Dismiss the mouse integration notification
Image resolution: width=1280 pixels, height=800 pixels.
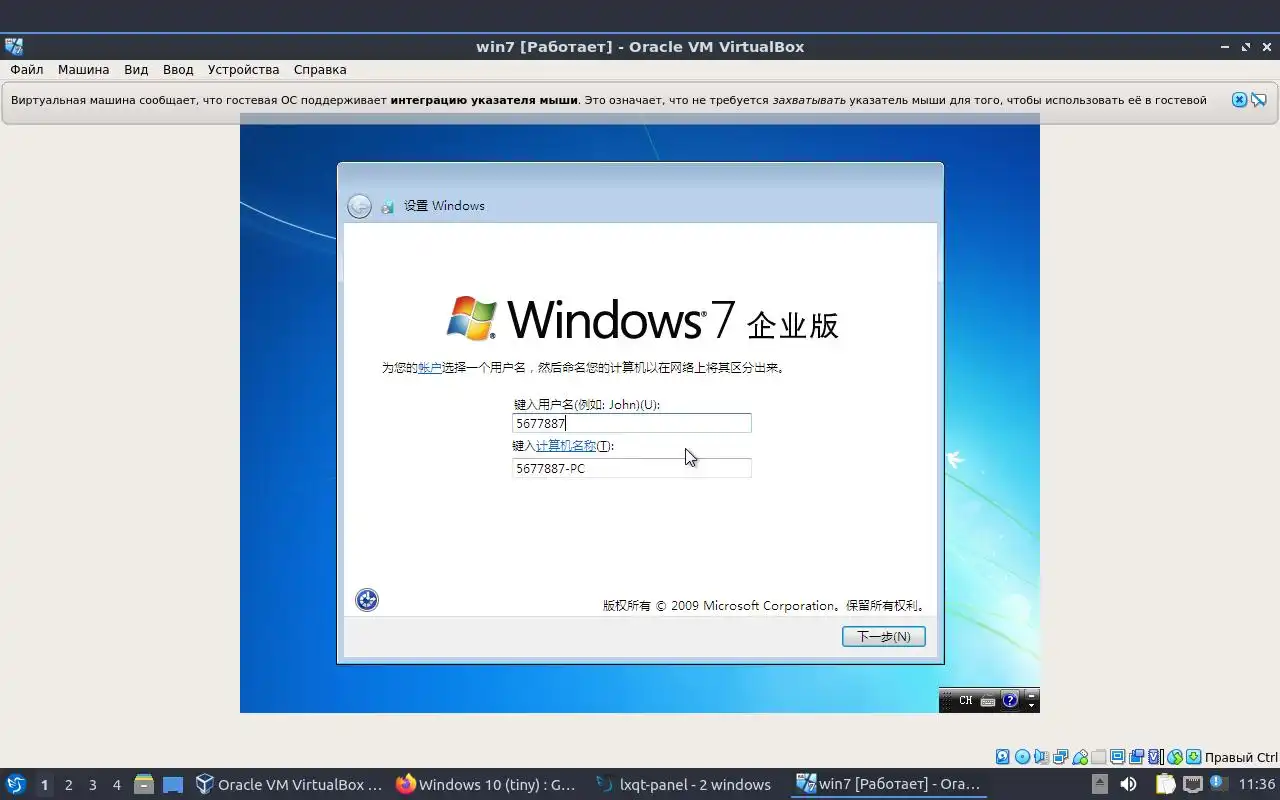[x=1239, y=100]
